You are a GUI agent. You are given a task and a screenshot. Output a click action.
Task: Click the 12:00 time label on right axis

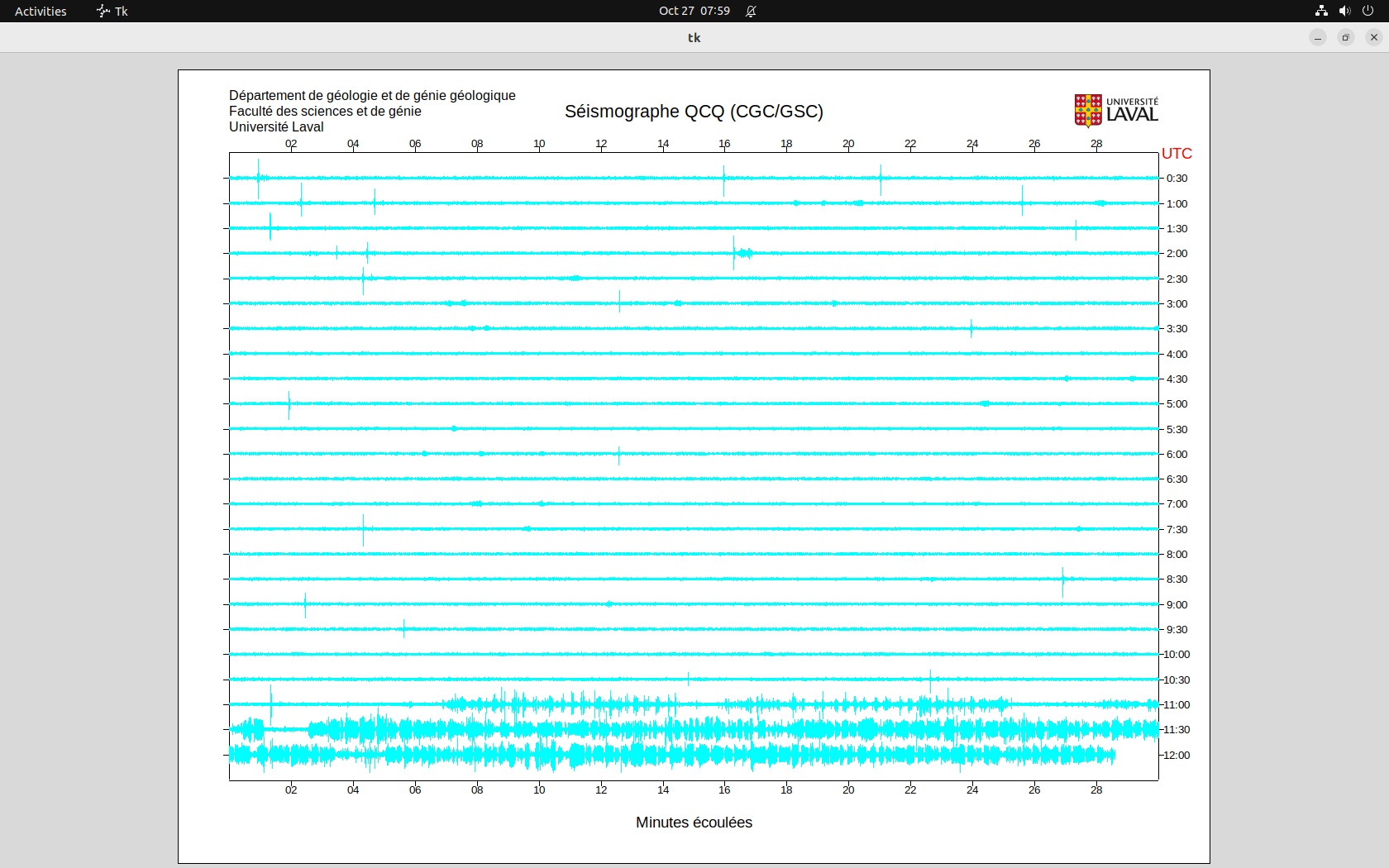[x=1177, y=756]
